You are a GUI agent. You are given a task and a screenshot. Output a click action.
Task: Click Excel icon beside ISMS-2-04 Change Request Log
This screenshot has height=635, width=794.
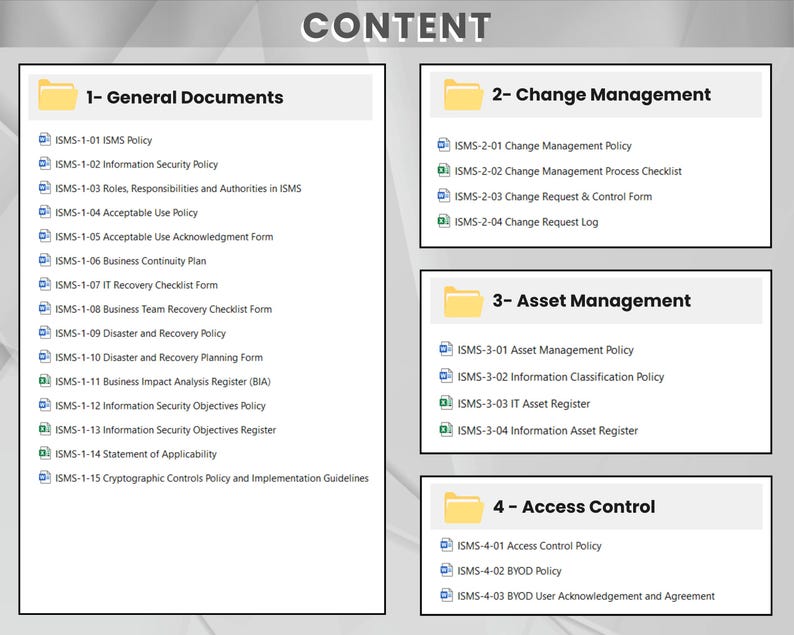(x=444, y=221)
